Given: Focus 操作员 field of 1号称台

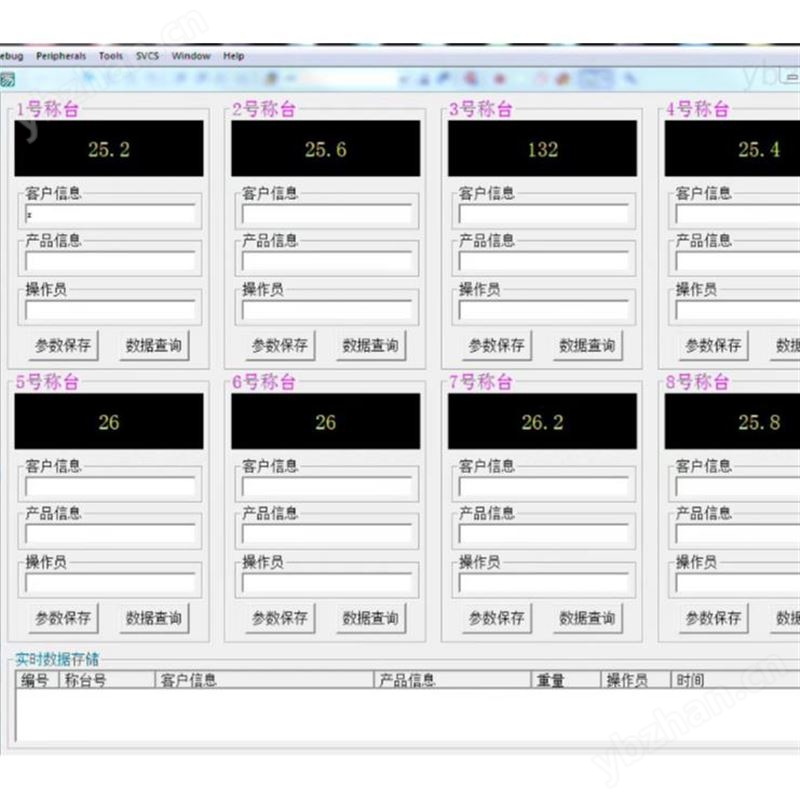Looking at the screenshot, I should tap(110, 310).
